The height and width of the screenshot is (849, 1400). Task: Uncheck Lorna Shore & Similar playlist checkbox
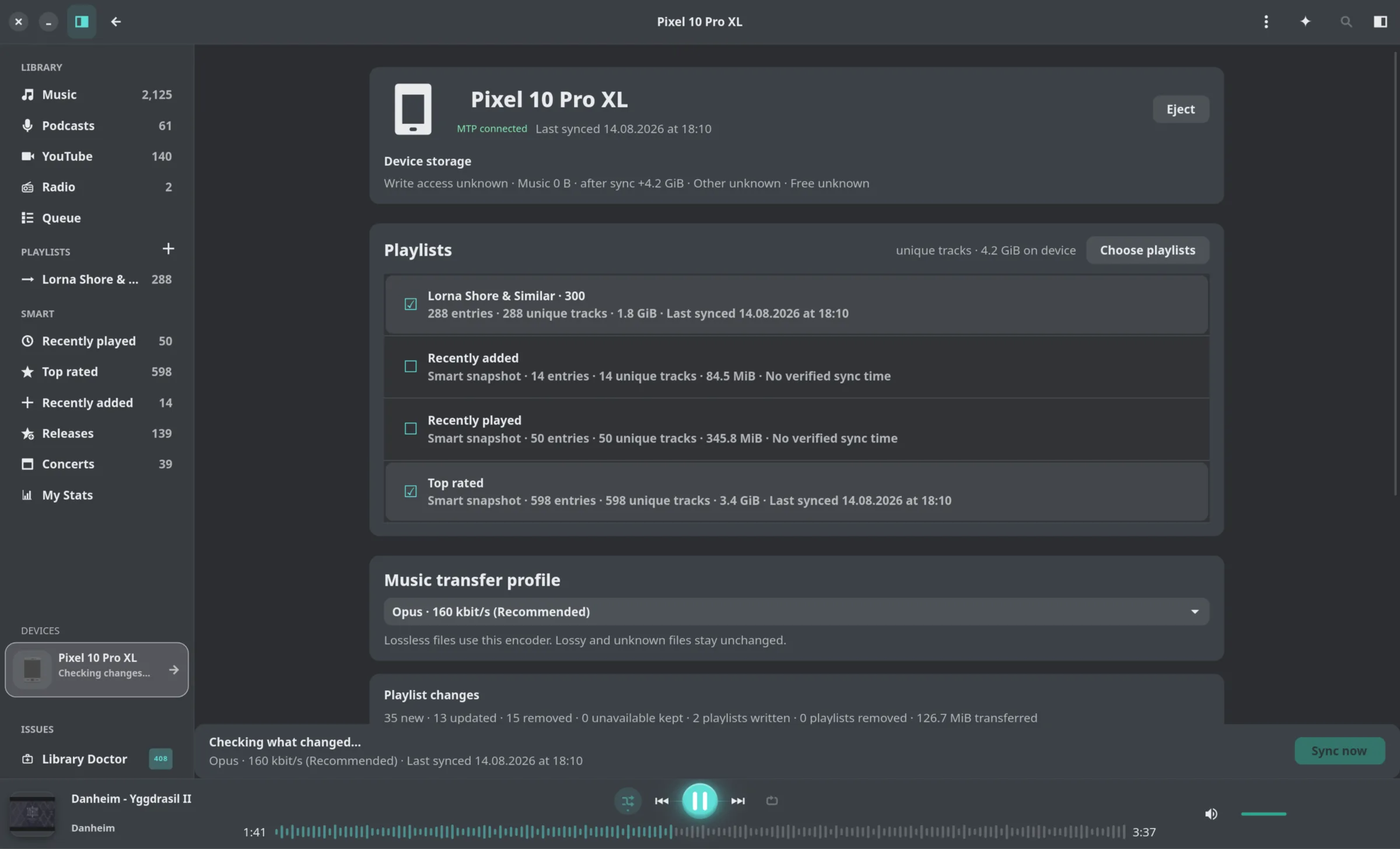coord(411,304)
